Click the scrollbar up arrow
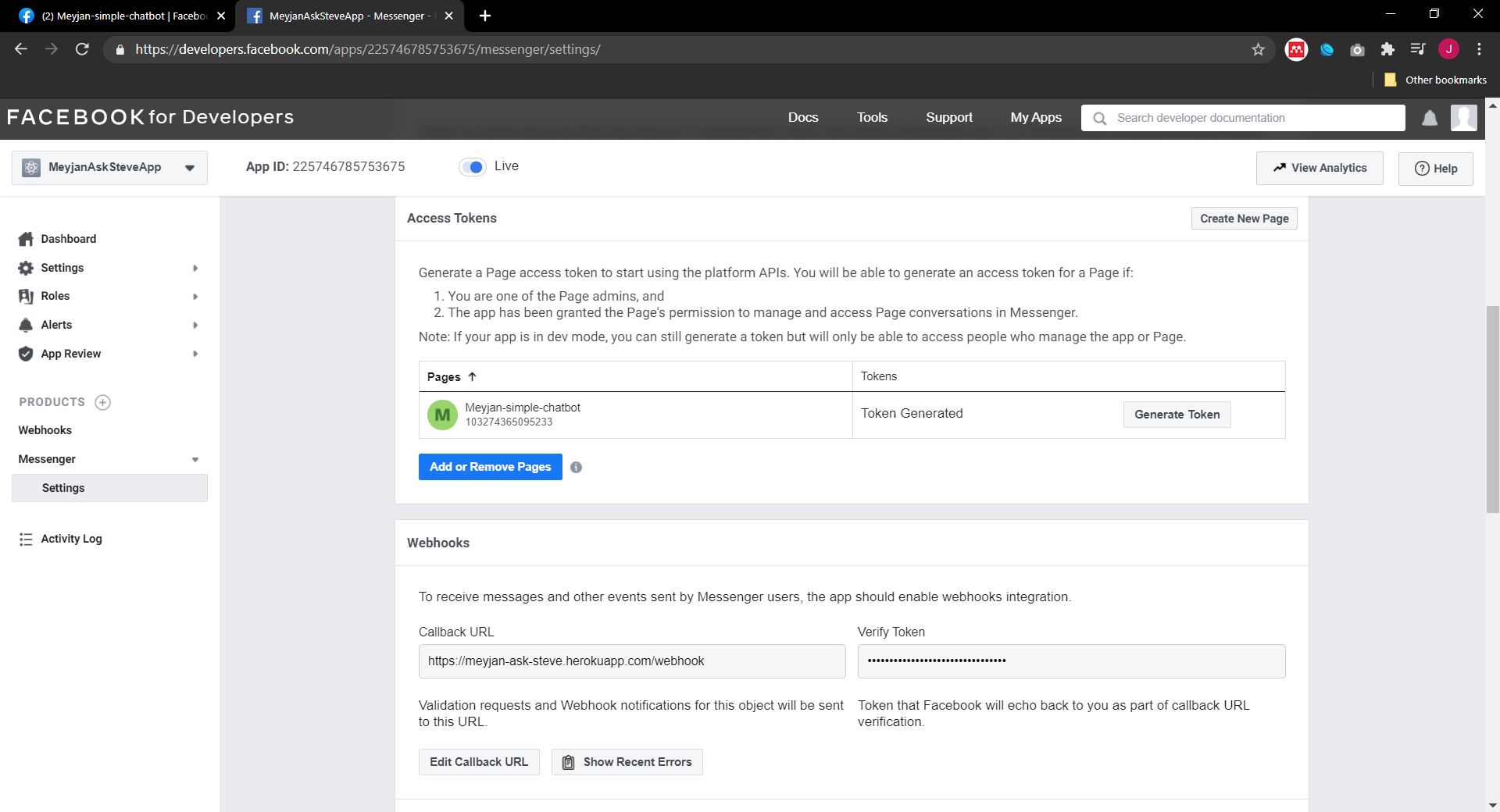The image size is (1500, 812). (x=1493, y=105)
